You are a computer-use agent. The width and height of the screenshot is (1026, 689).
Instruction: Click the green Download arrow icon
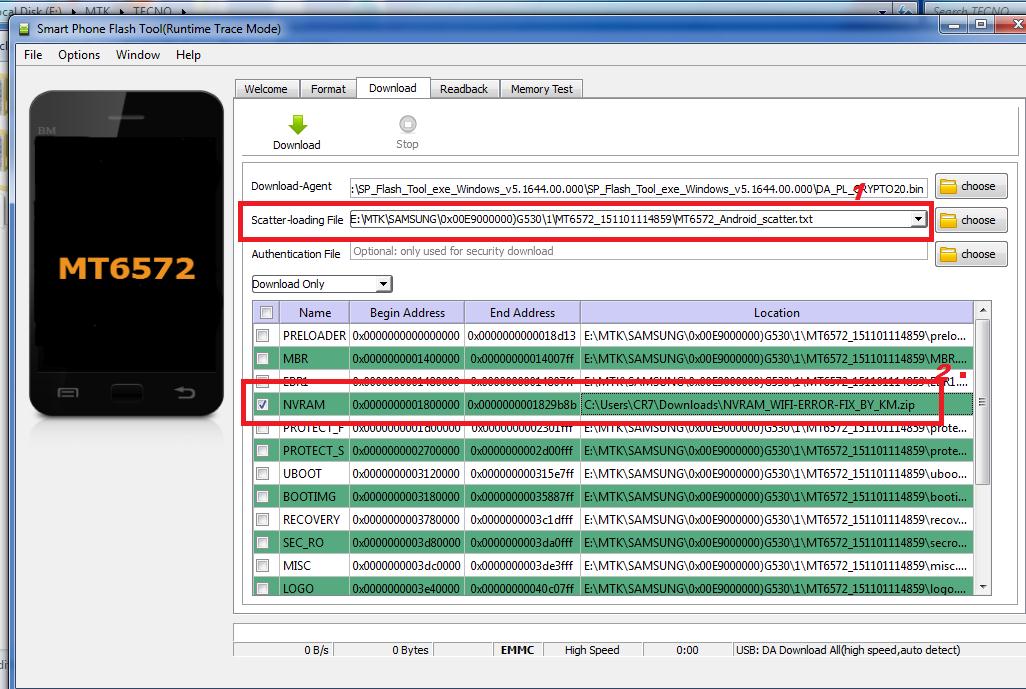point(297,124)
